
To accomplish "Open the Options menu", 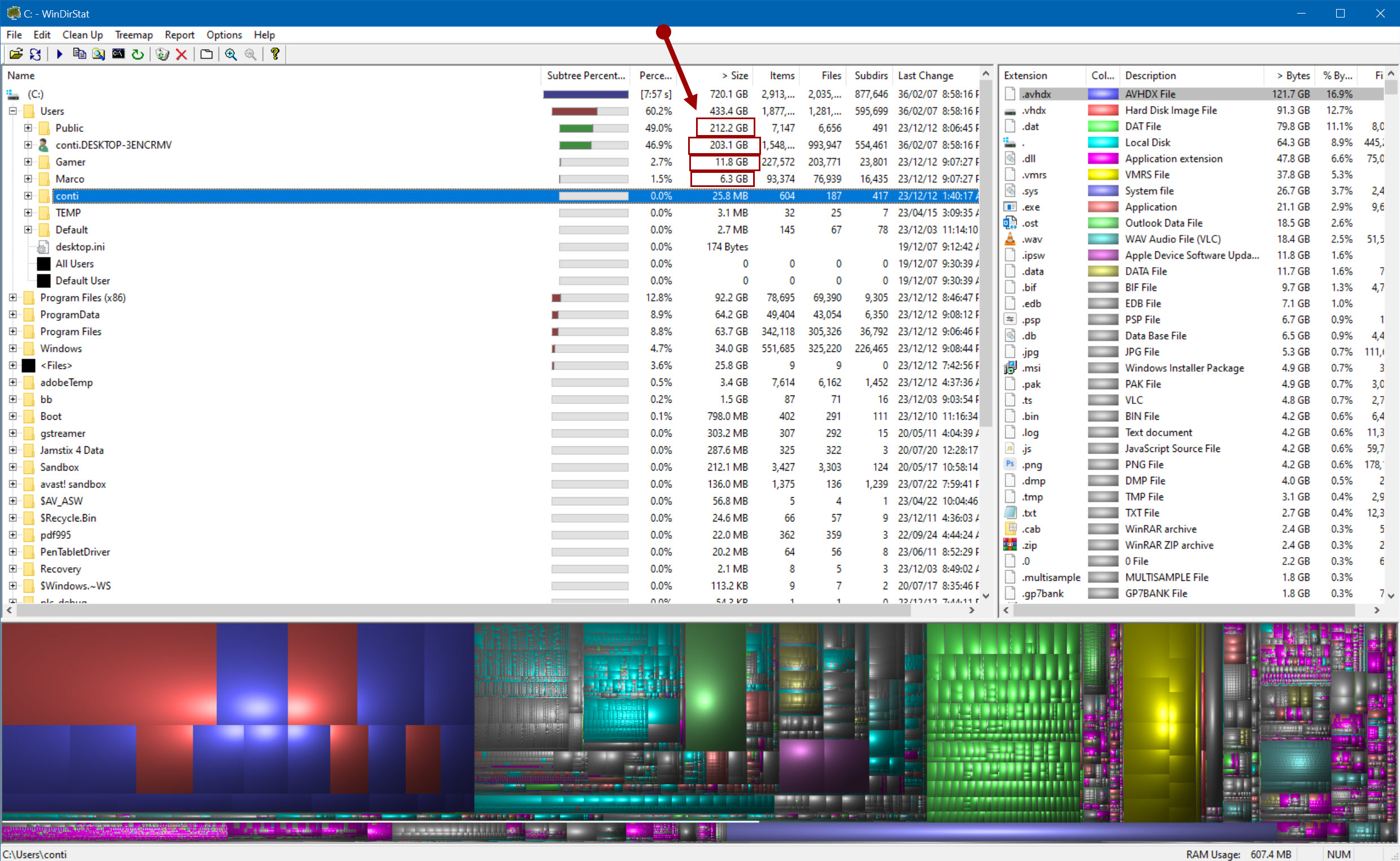I will [224, 34].
